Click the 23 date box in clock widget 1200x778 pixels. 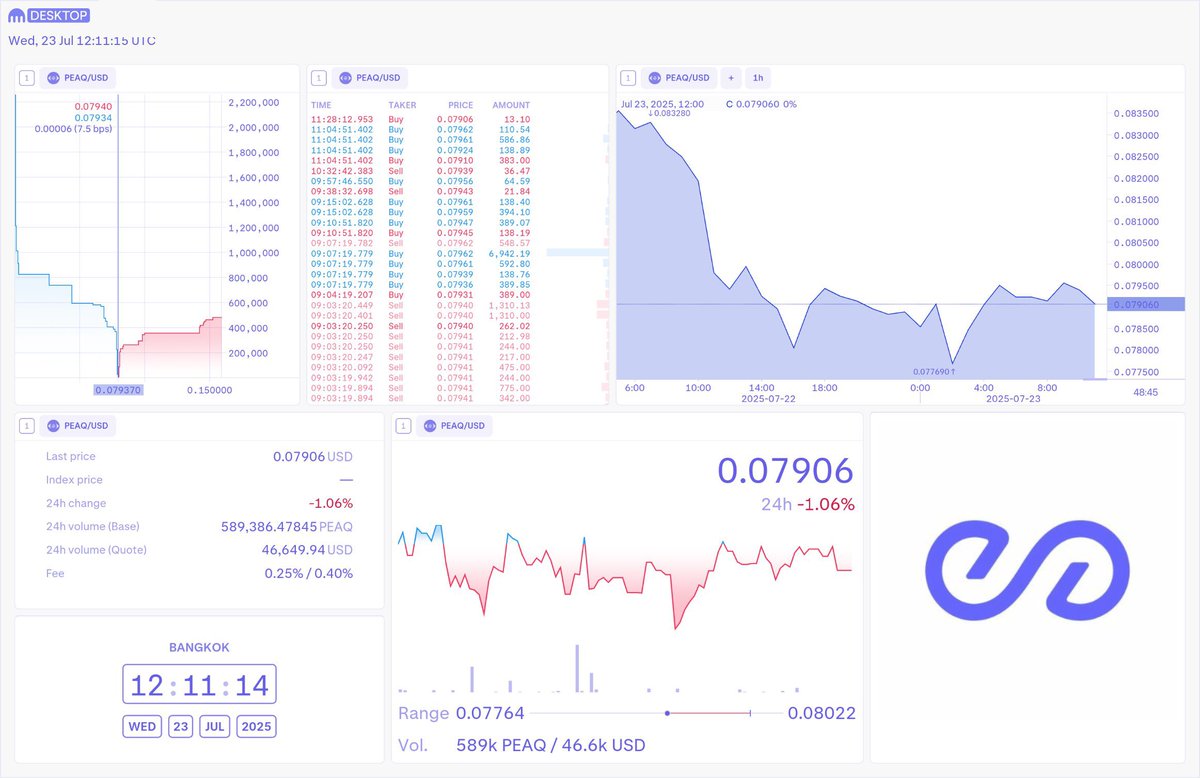coord(180,726)
